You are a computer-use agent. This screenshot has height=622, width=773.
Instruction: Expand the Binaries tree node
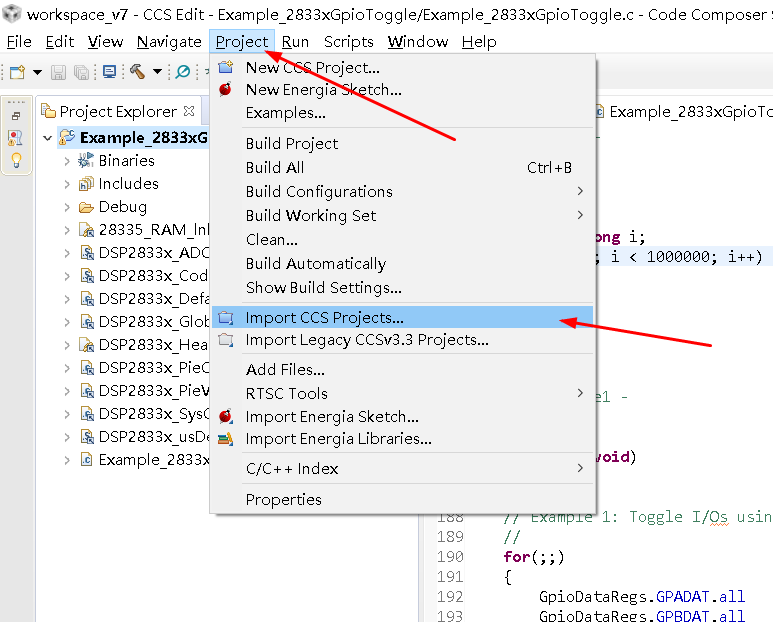[x=67, y=161]
